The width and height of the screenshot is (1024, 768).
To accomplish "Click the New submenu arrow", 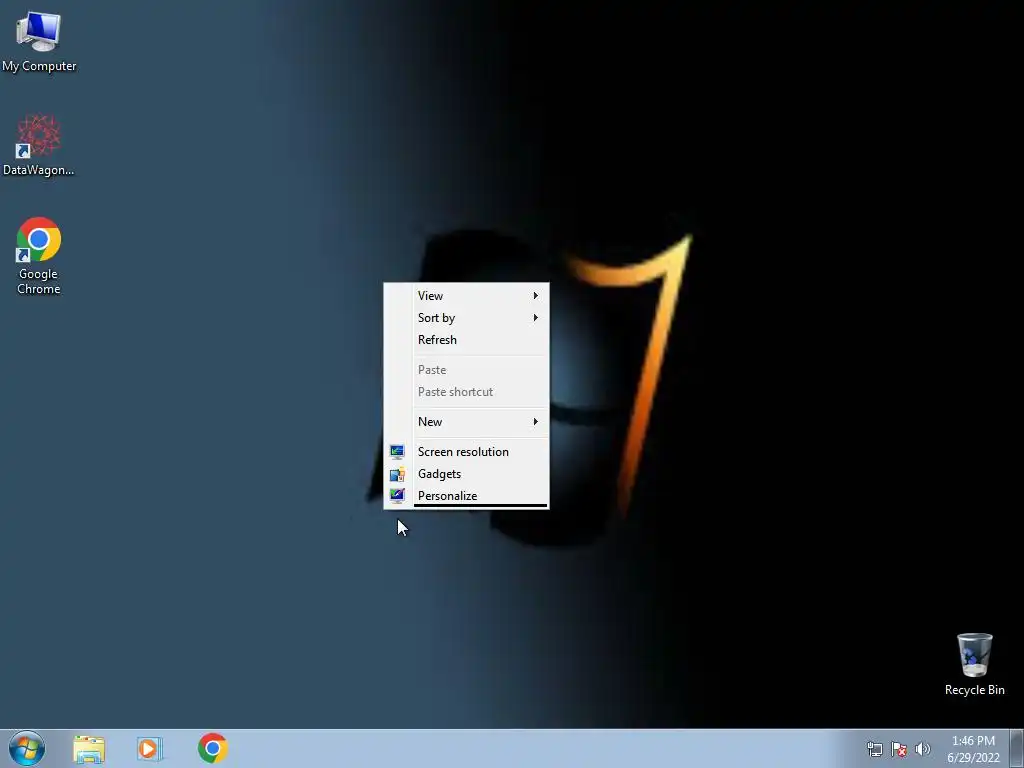I will pyautogui.click(x=536, y=422).
